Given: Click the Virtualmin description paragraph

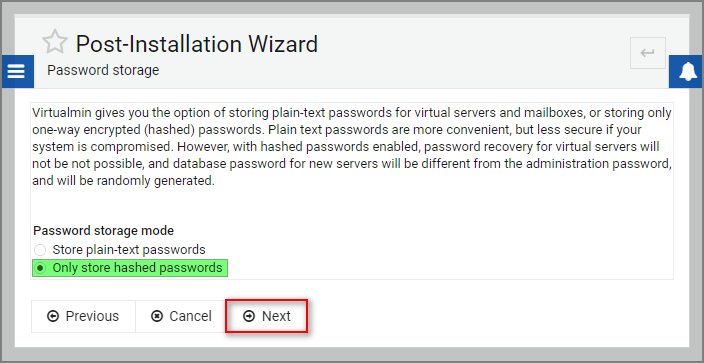Looking at the screenshot, I should (x=352, y=147).
